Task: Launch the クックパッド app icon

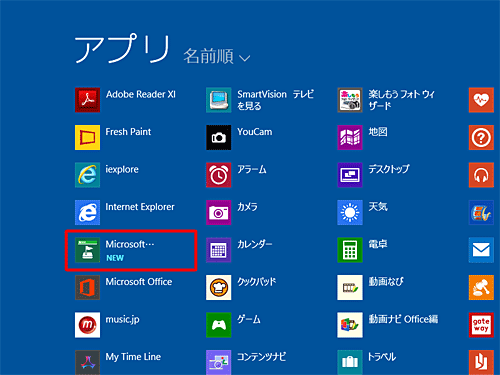Action: pos(219,287)
